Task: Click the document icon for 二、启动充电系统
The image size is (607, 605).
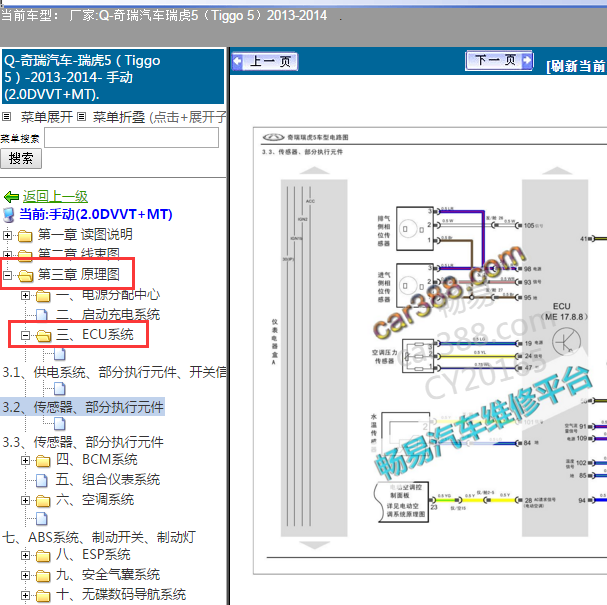Action: tap(42, 315)
